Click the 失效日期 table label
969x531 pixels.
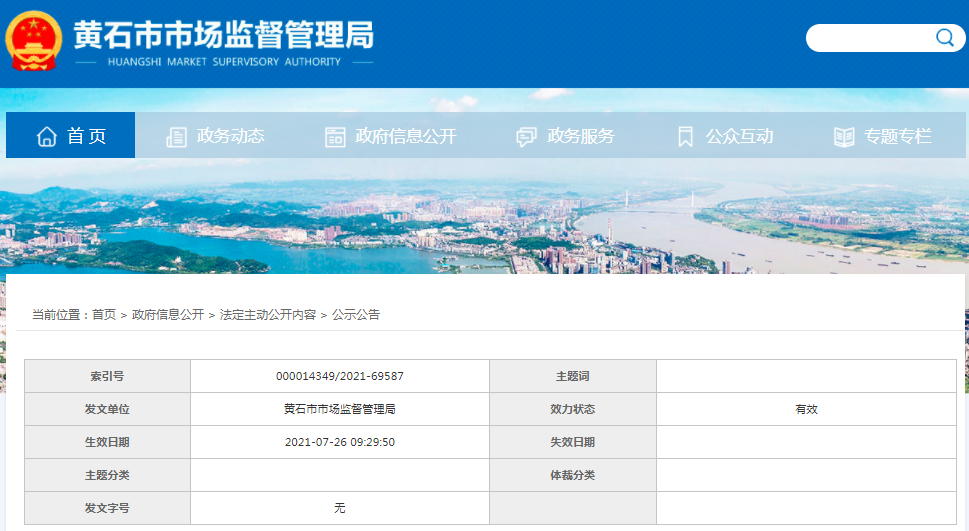pyautogui.click(x=573, y=442)
